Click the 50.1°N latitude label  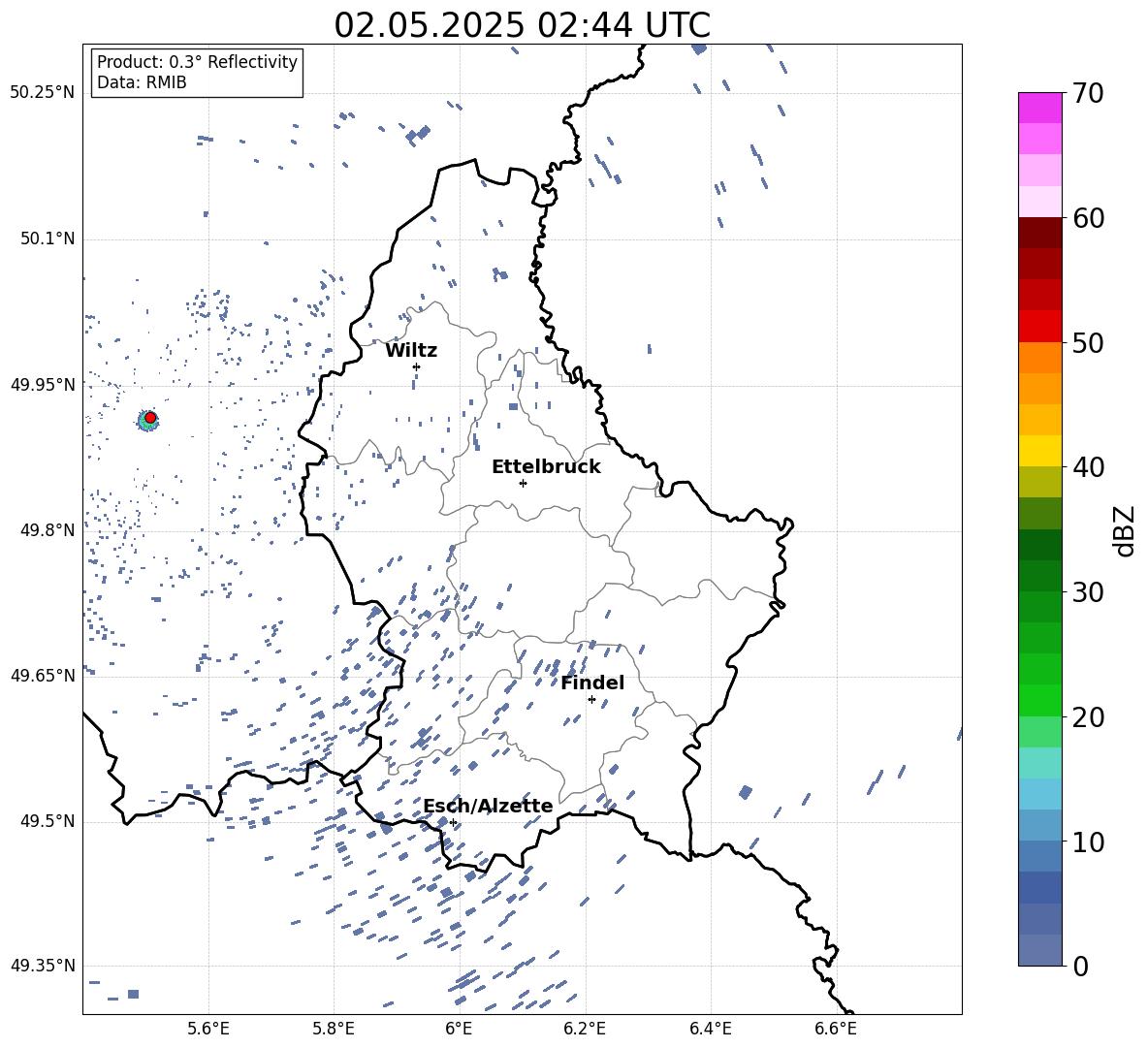click(x=47, y=238)
